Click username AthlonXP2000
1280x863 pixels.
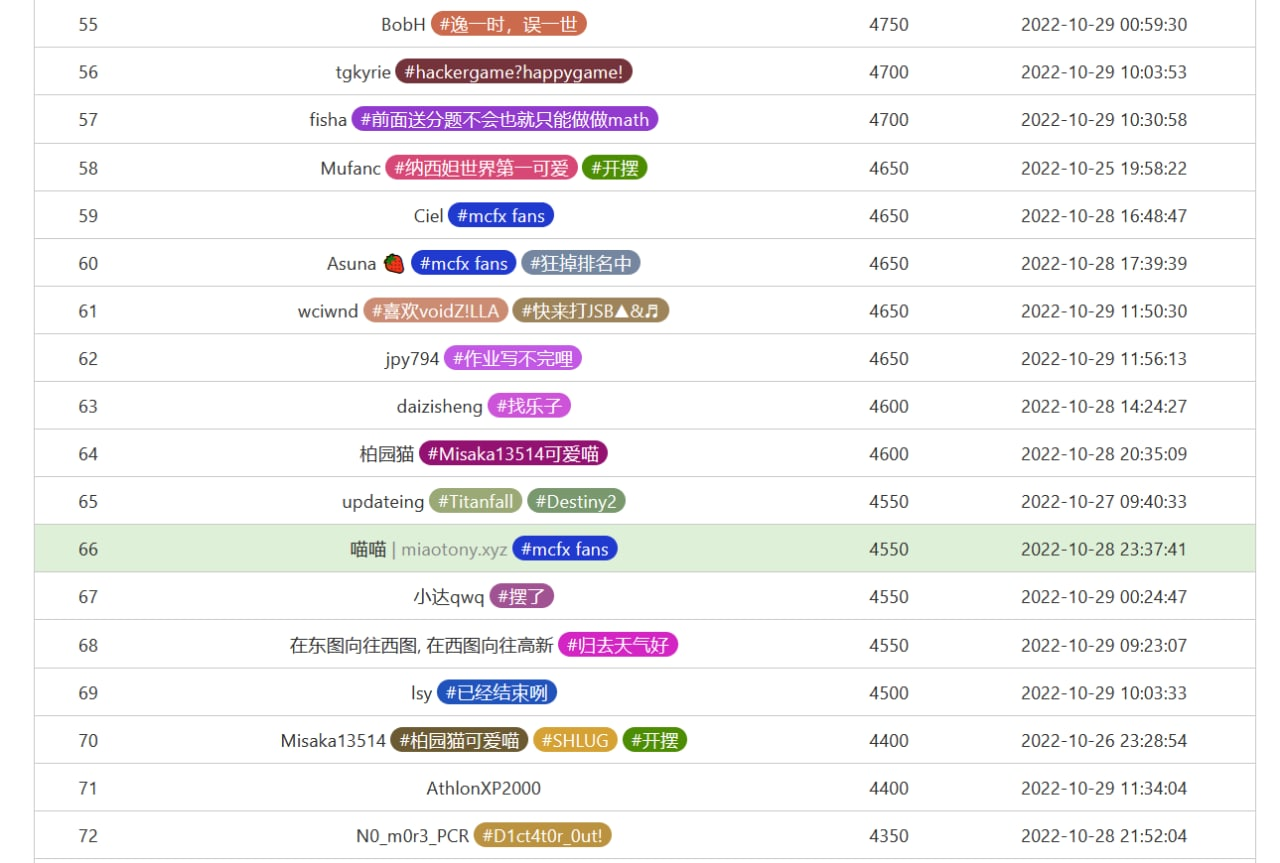coord(484,788)
